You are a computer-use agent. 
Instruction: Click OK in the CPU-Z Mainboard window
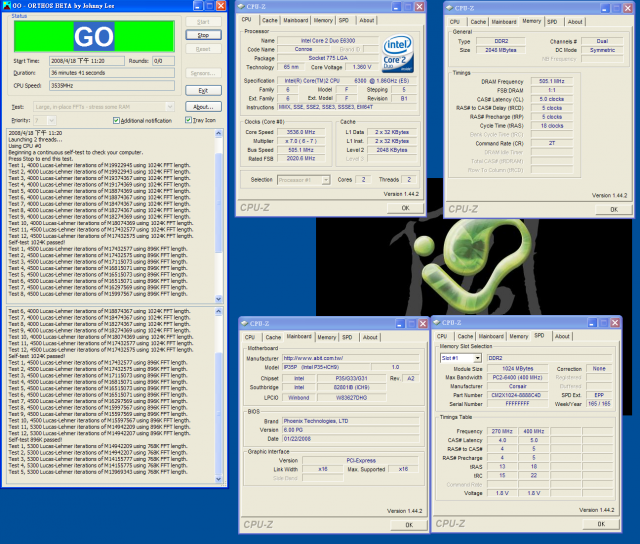[409, 525]
